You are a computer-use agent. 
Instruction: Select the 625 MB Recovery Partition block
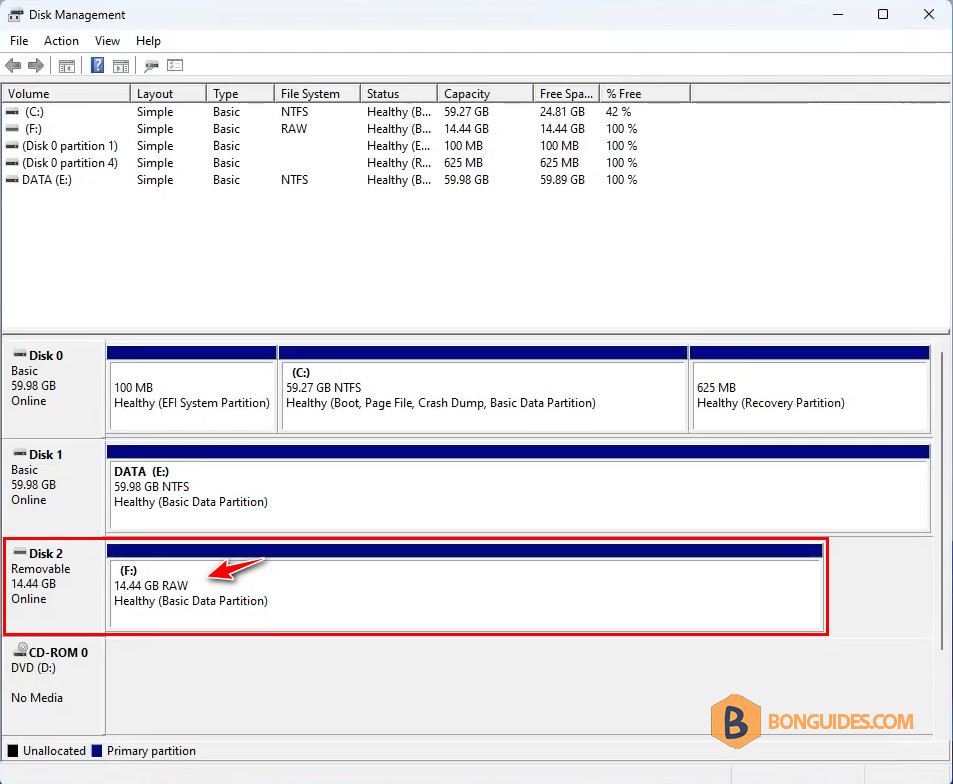click(810, 390)
